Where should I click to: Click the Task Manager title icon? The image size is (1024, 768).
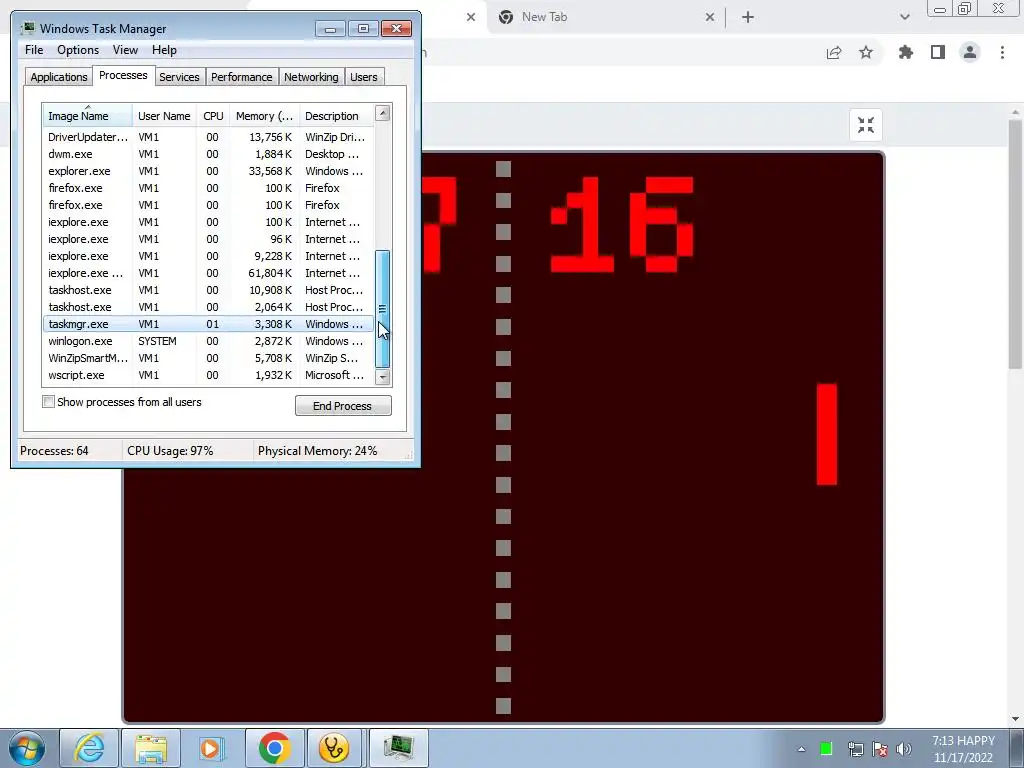pyautogui.click(x=28, y=28)
